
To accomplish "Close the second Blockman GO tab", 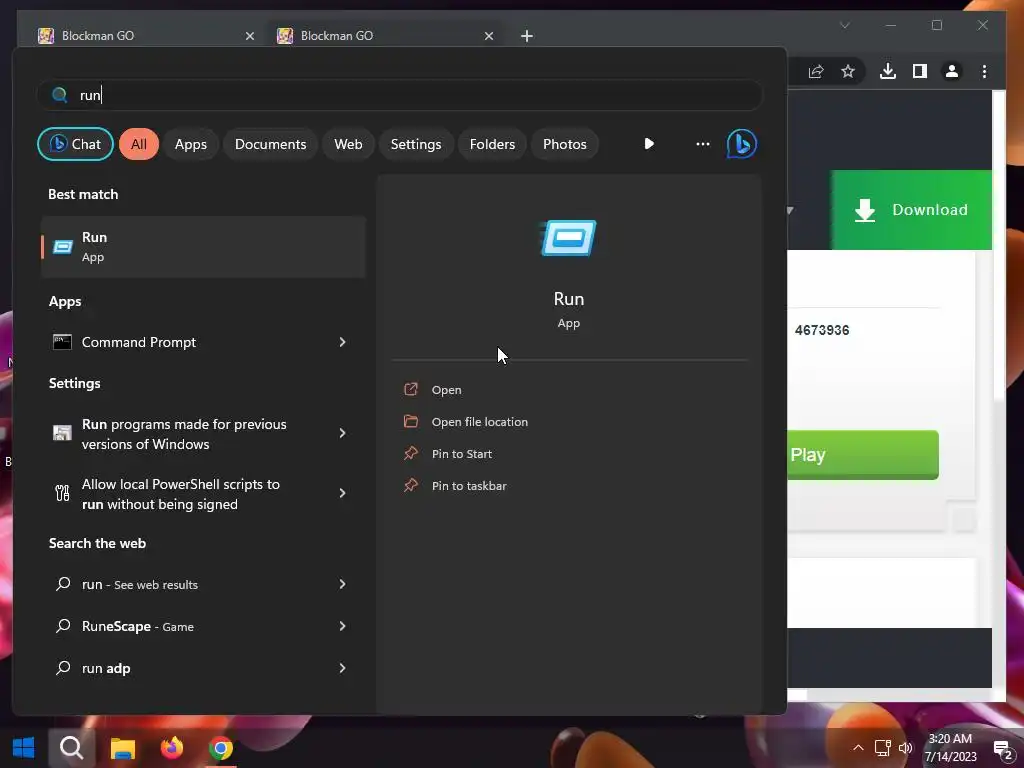I will tap(488, 36).
